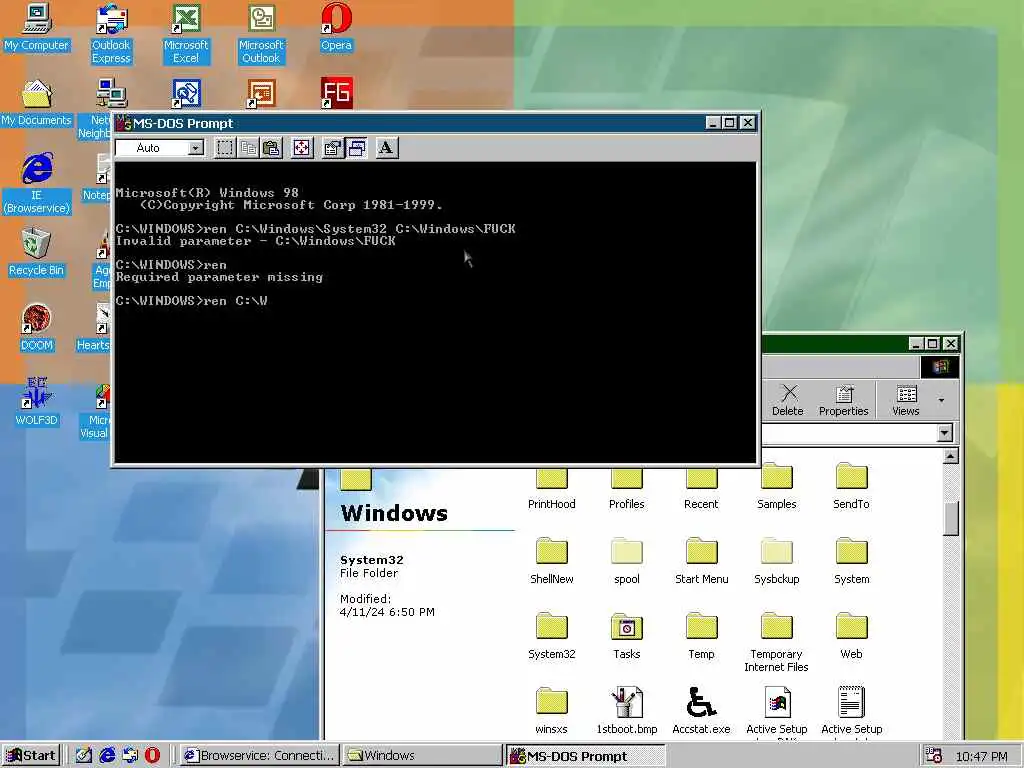
Task: Click inside the black MS-DOS command area
Action: click(x=435, y=312)
